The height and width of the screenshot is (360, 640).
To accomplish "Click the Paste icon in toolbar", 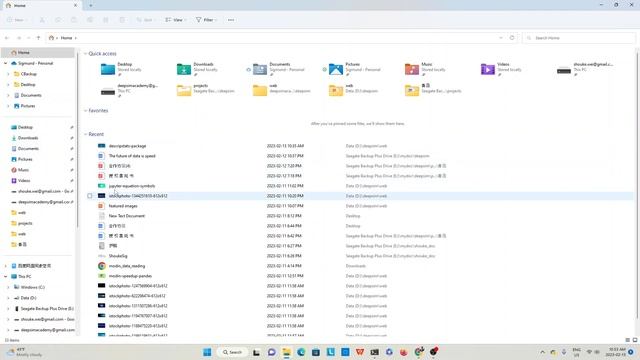I will coord(74,20).
